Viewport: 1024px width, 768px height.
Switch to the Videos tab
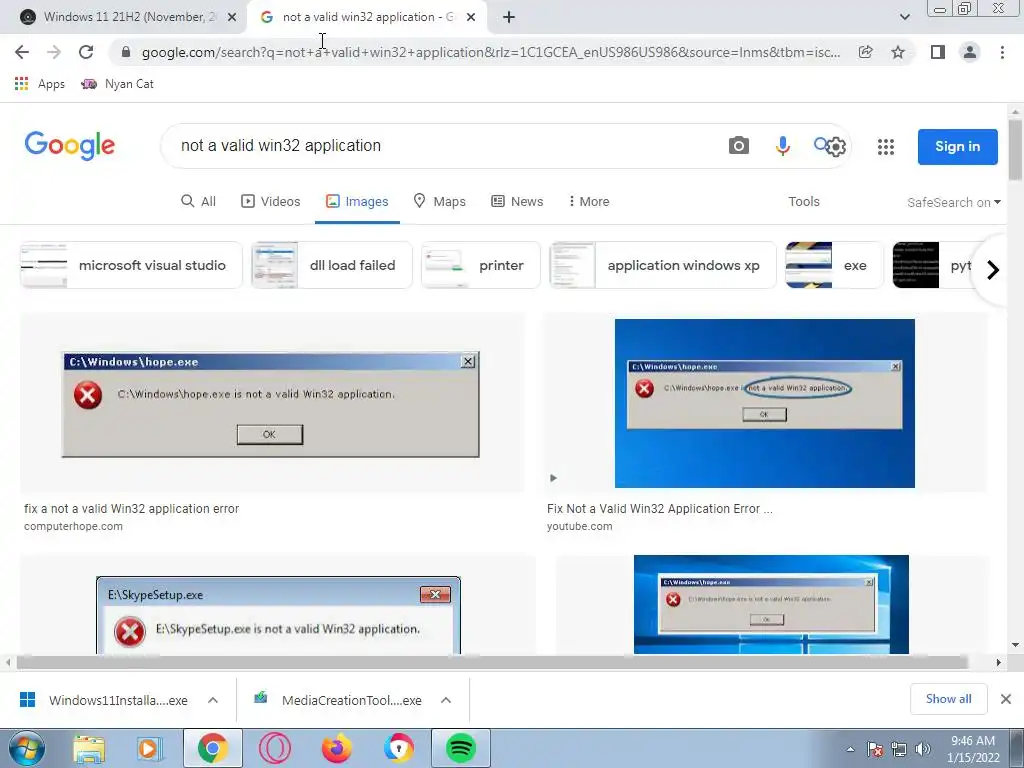(271, 201)
